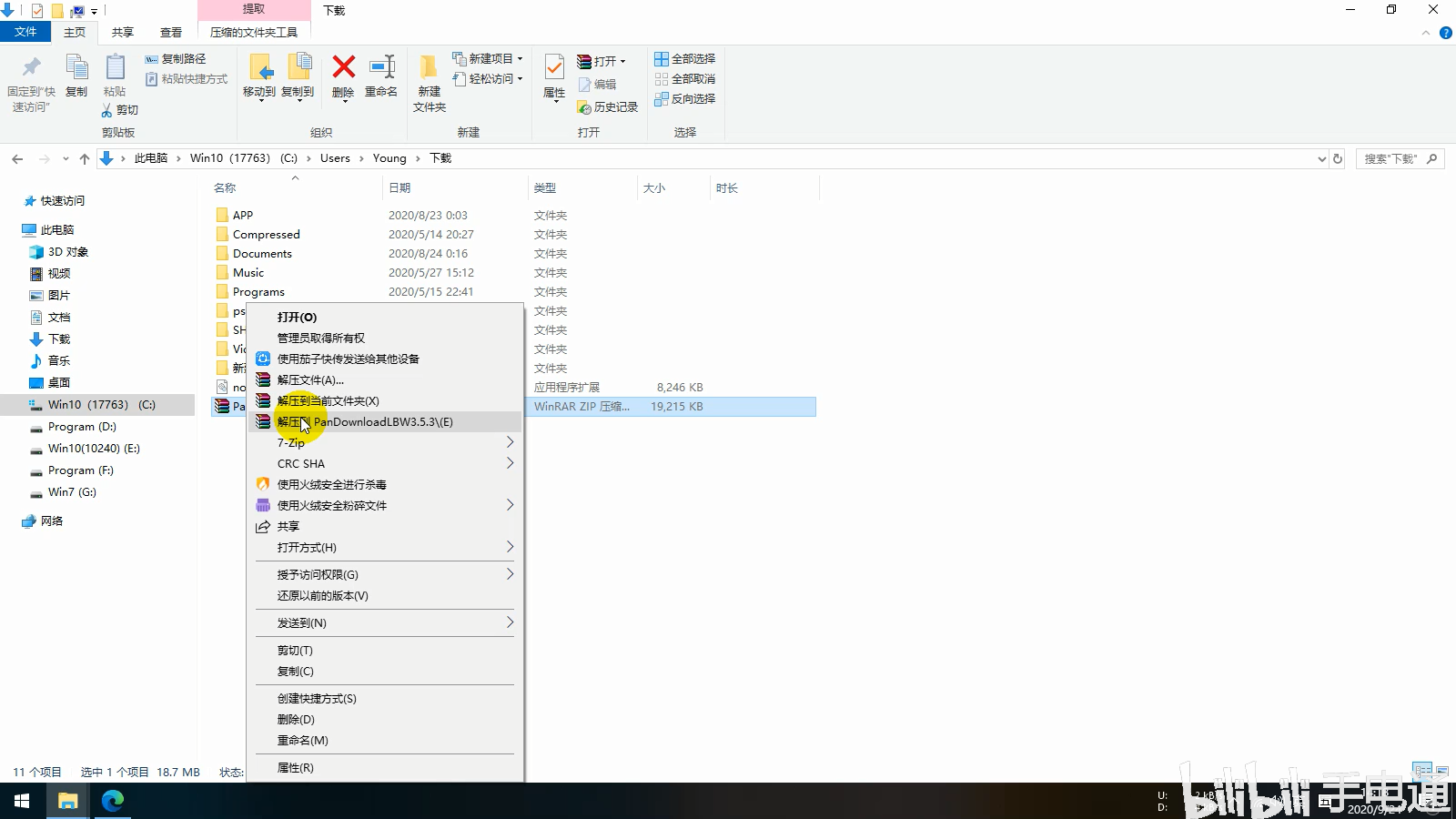
Task: Open File Explorer from taskbar
Action: tap(67, 801)
